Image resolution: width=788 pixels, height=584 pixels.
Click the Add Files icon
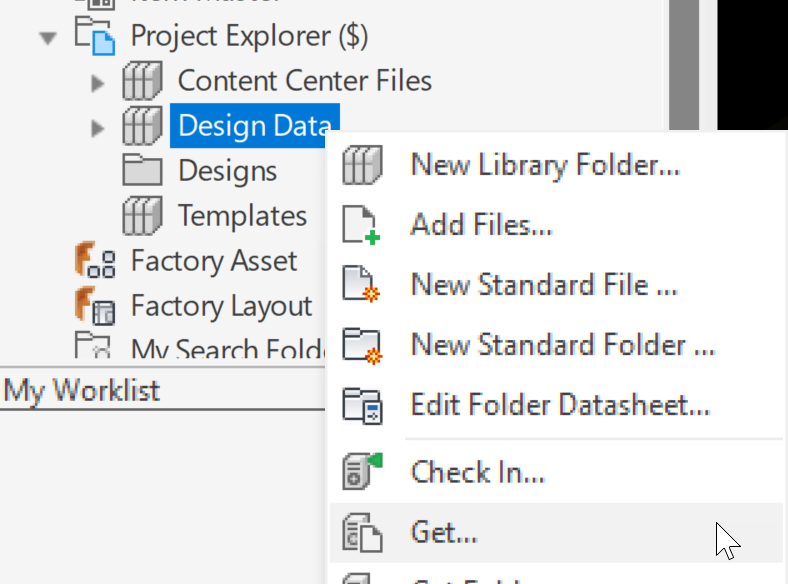(362, 225)
